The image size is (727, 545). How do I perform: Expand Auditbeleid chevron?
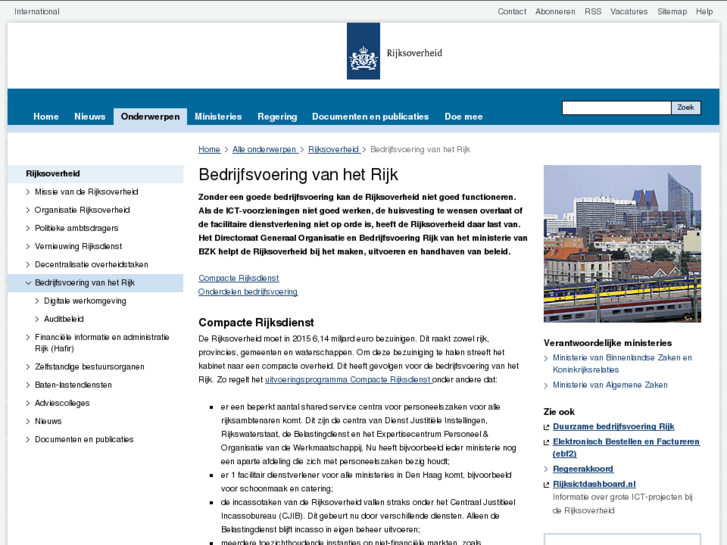37,319
